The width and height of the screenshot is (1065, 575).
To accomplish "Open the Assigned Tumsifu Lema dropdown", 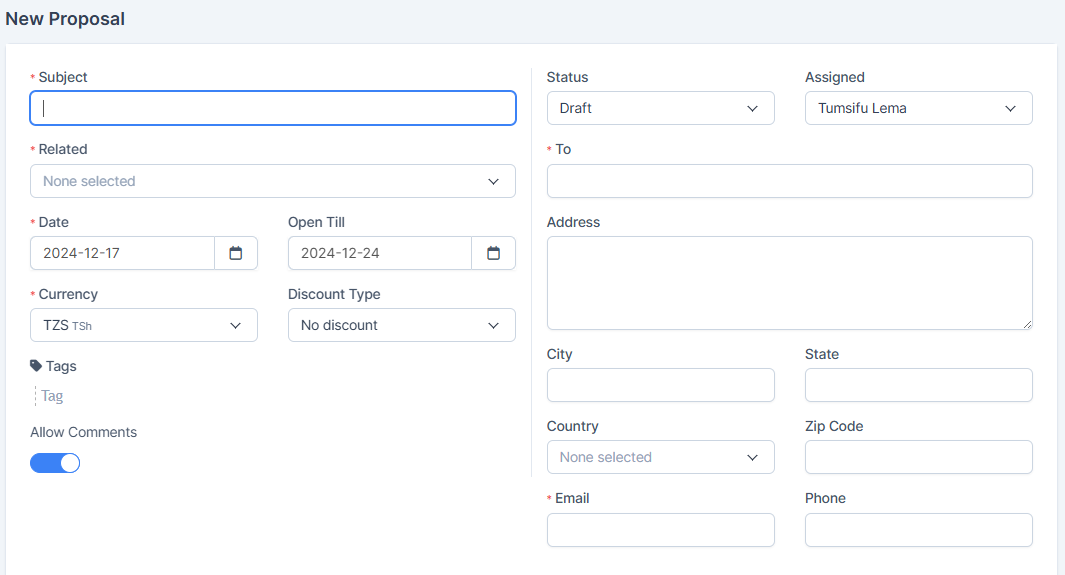I will pyautogui.click(x=918, y=108).
